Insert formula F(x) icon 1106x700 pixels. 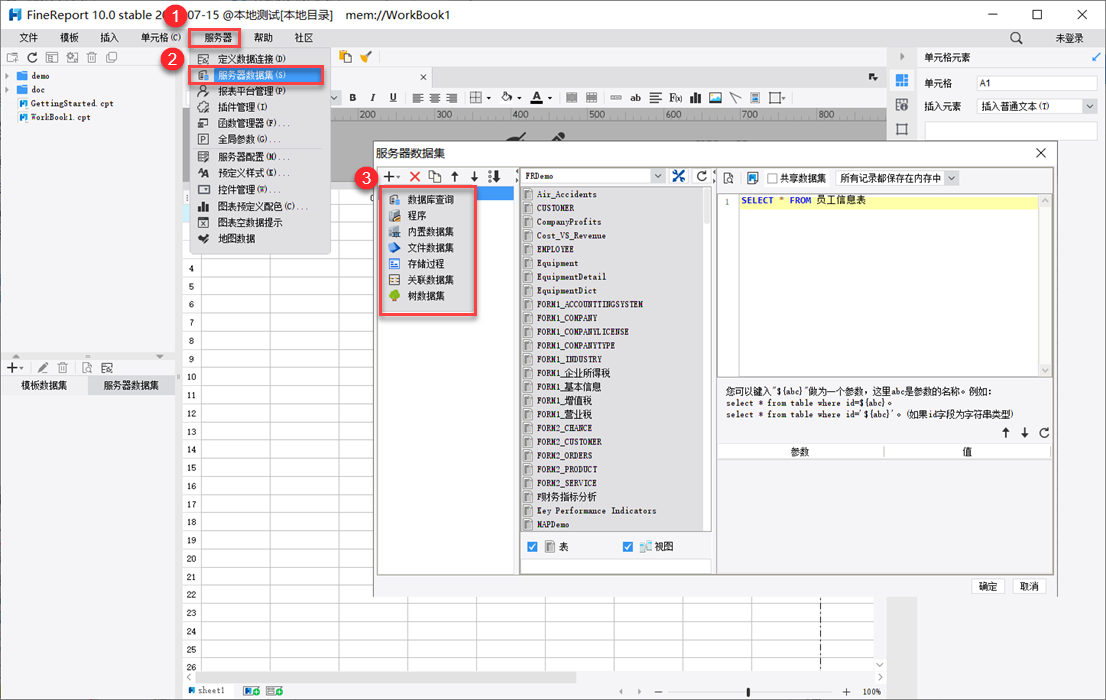pyautogui.click(x=675, y=97)
